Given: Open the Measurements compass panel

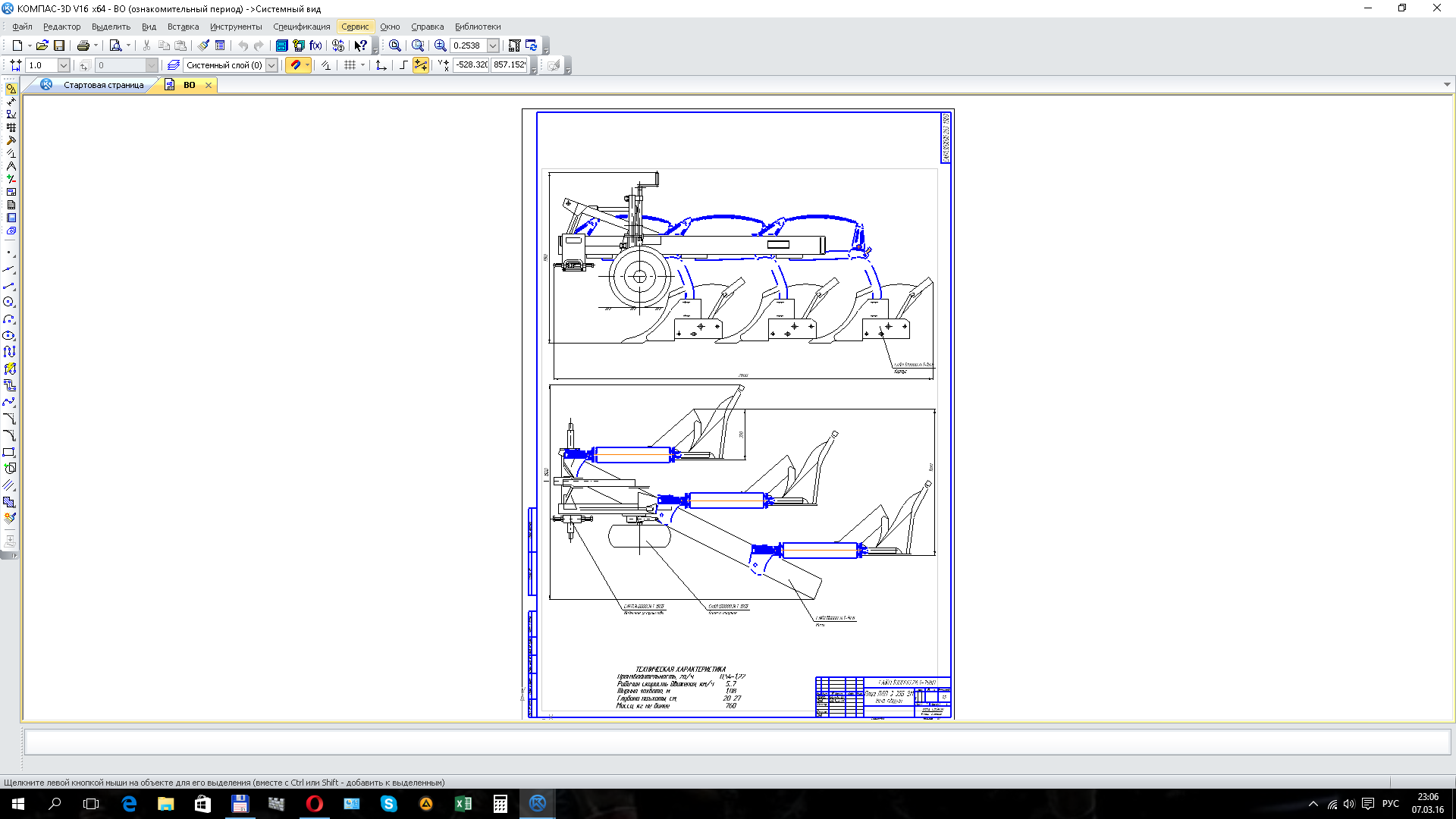Looking at the screenshot, I should [11, 166].
